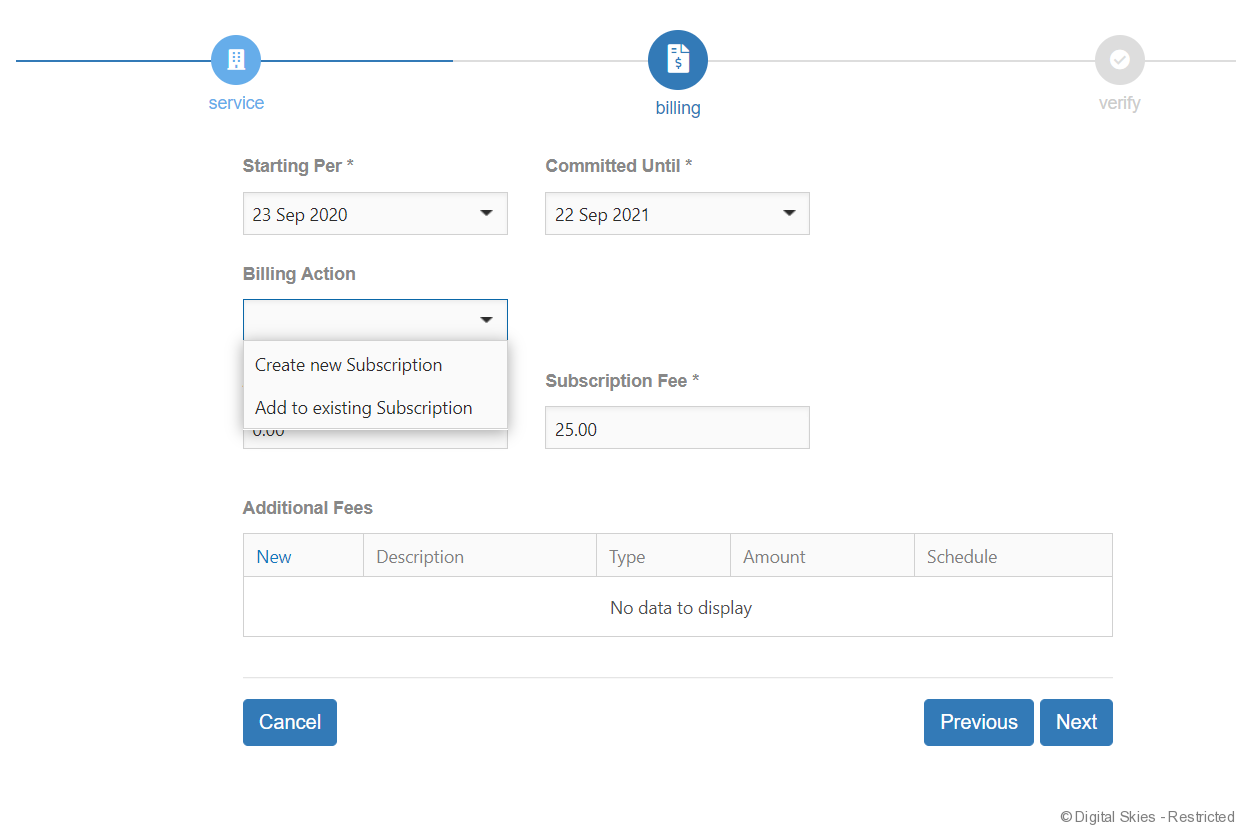Click the verify step checkmark icon
The image size is (1236, 826).
click(x=1119, y=60)
